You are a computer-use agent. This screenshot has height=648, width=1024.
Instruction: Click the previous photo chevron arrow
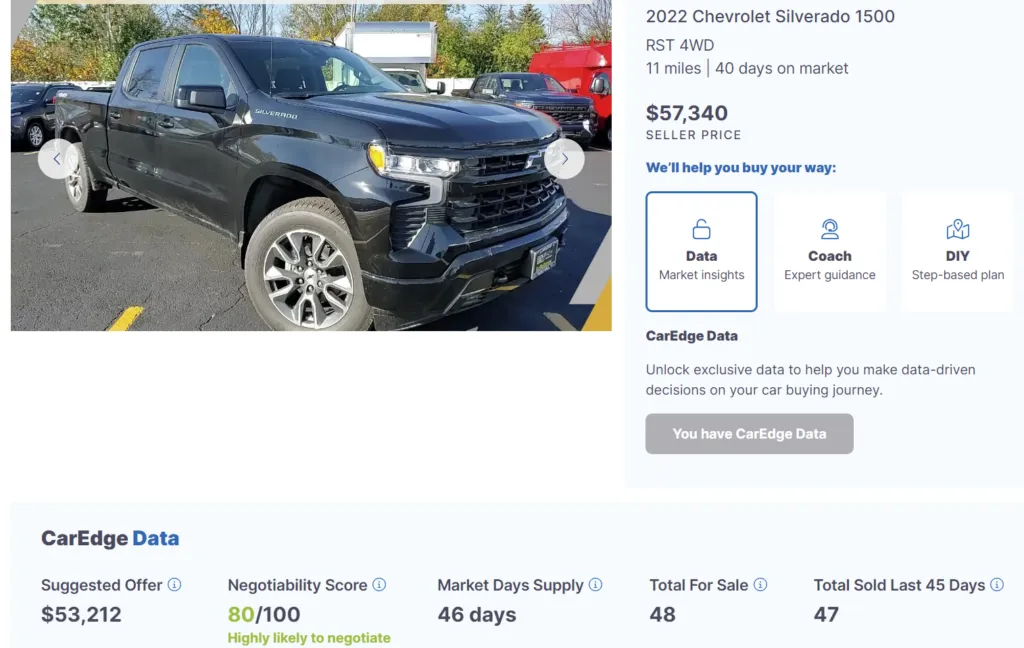pyautogui.click(x=57, y=159)
